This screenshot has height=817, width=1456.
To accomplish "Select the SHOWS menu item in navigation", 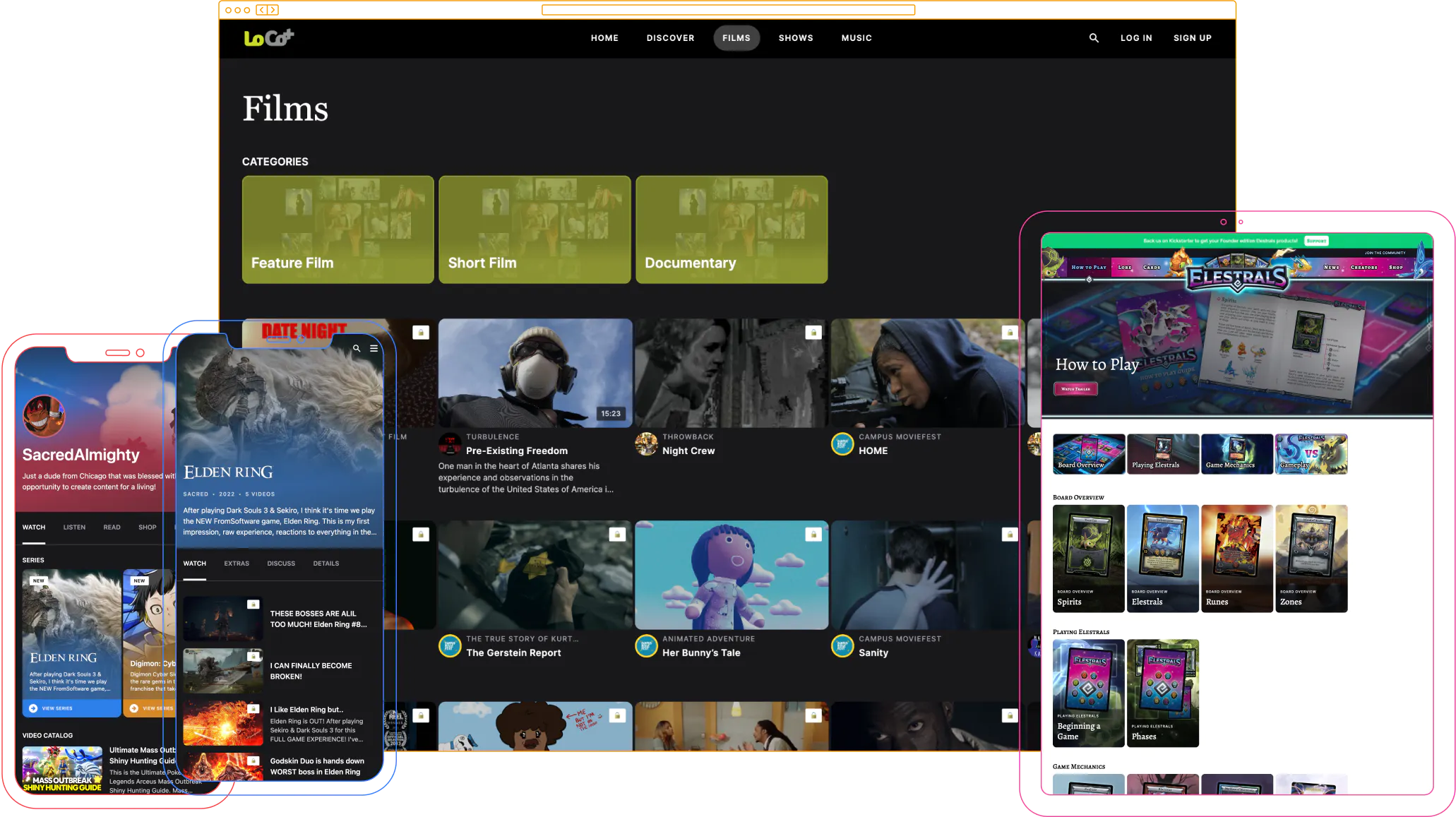I will (795, 37).
